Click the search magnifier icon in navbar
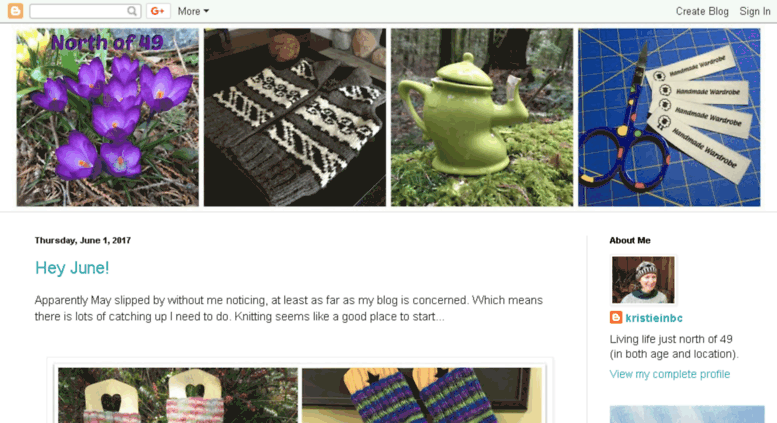 pyautogui.click(x=132, y=11)
